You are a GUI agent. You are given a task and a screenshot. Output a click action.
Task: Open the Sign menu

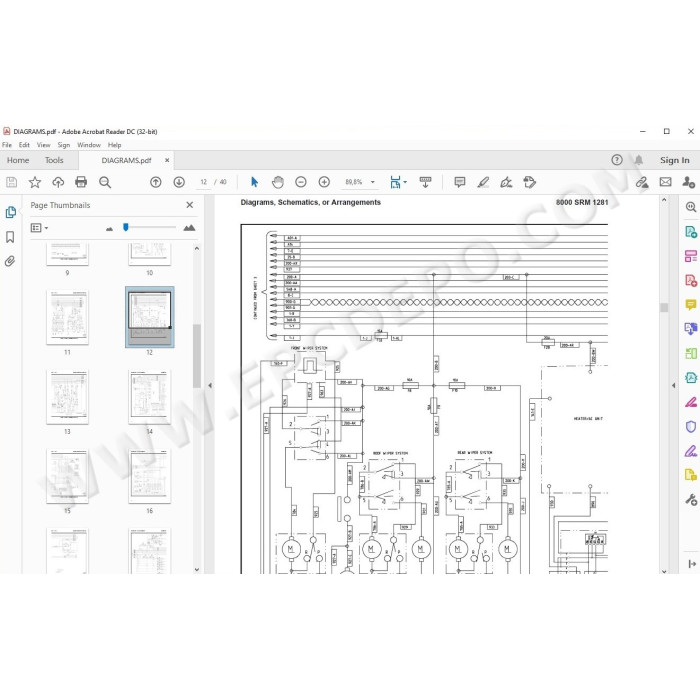(63, 145)
